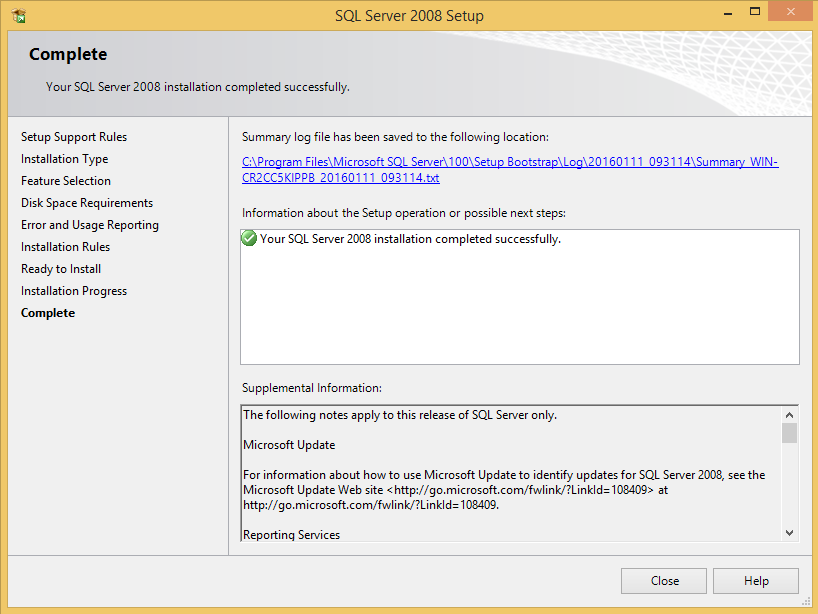Click 'The following notes apply' supplemental line

(400, 415)
